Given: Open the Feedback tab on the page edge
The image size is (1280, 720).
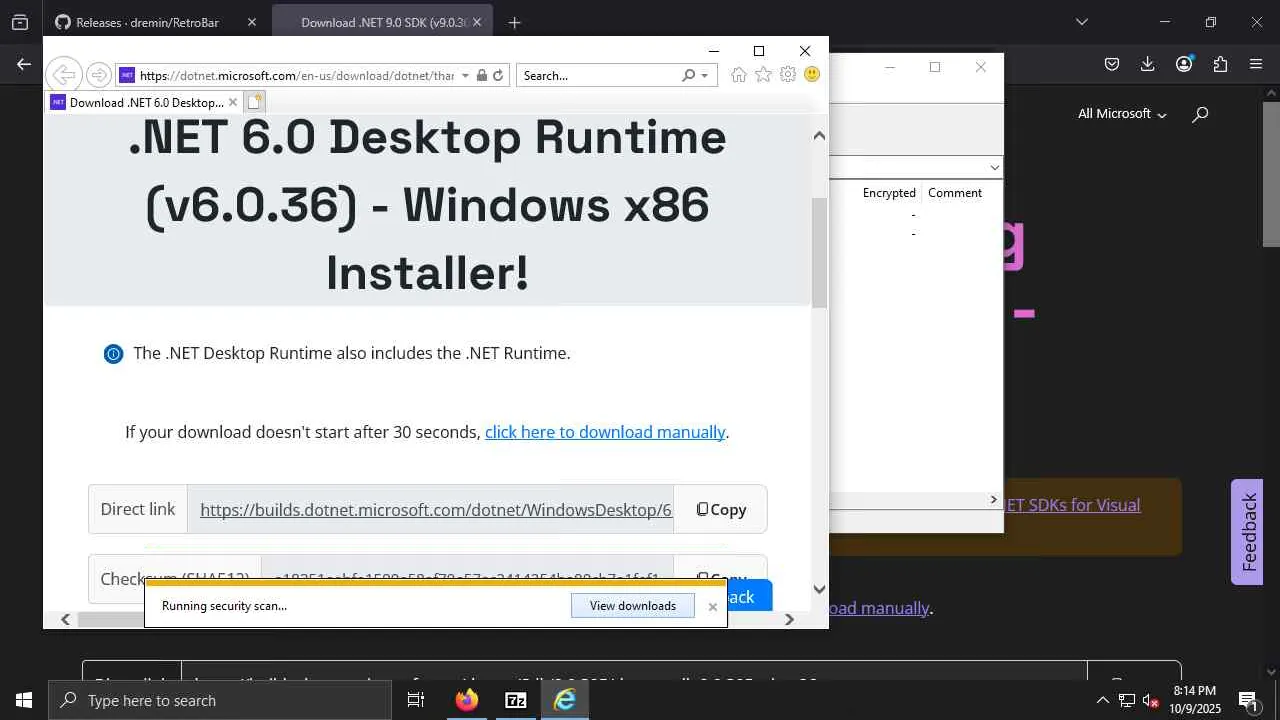Looking at the screenshot, I should coord(1247,532).
